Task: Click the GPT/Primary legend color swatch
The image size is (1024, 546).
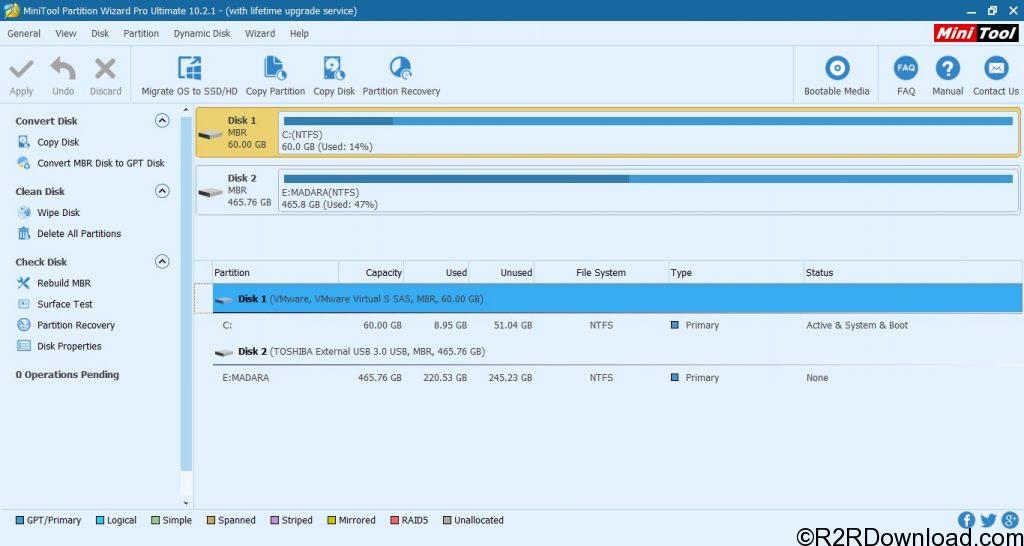Action: (x=20, y=521)
